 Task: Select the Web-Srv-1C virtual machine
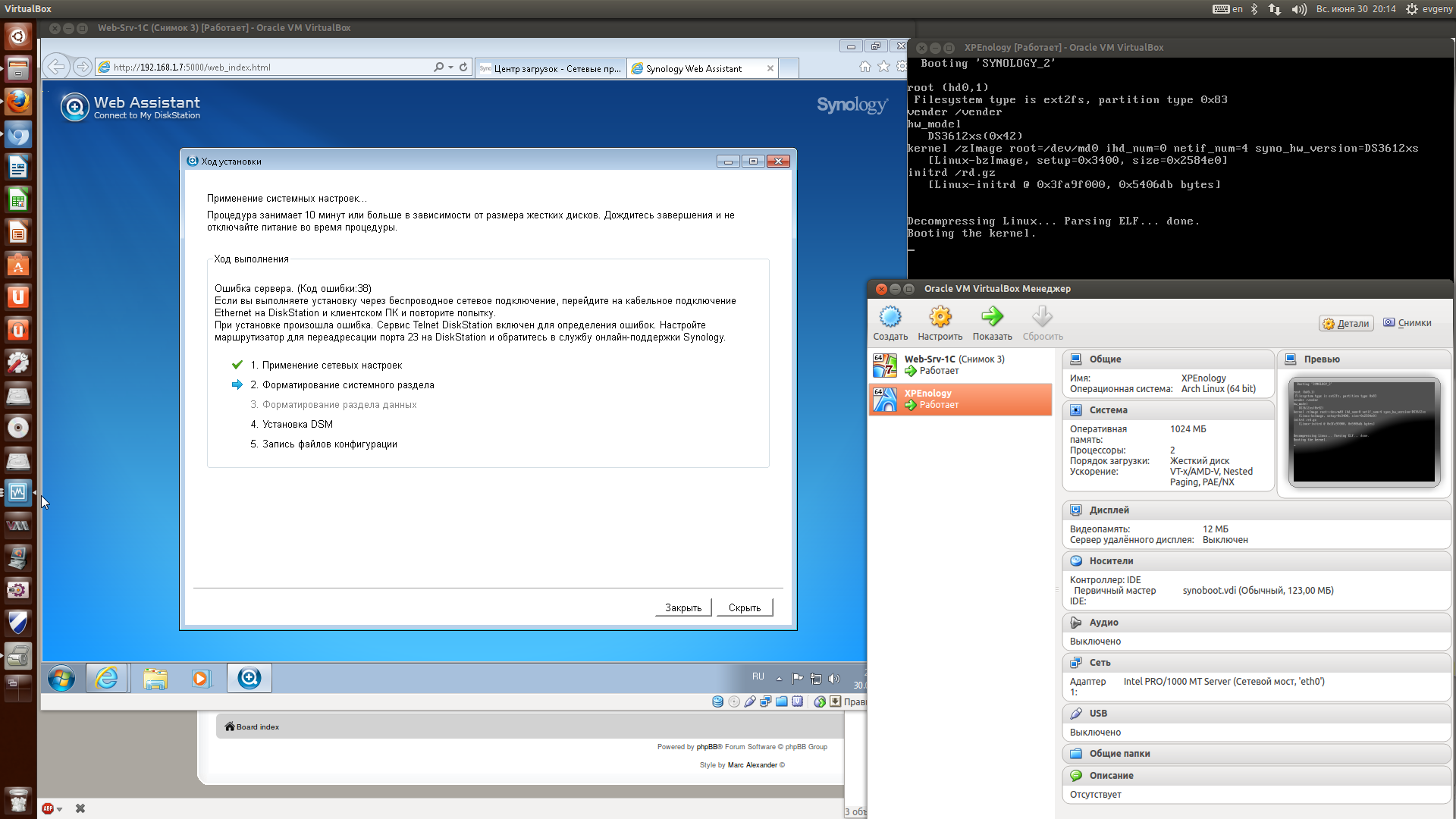click(x=960, y=365)
